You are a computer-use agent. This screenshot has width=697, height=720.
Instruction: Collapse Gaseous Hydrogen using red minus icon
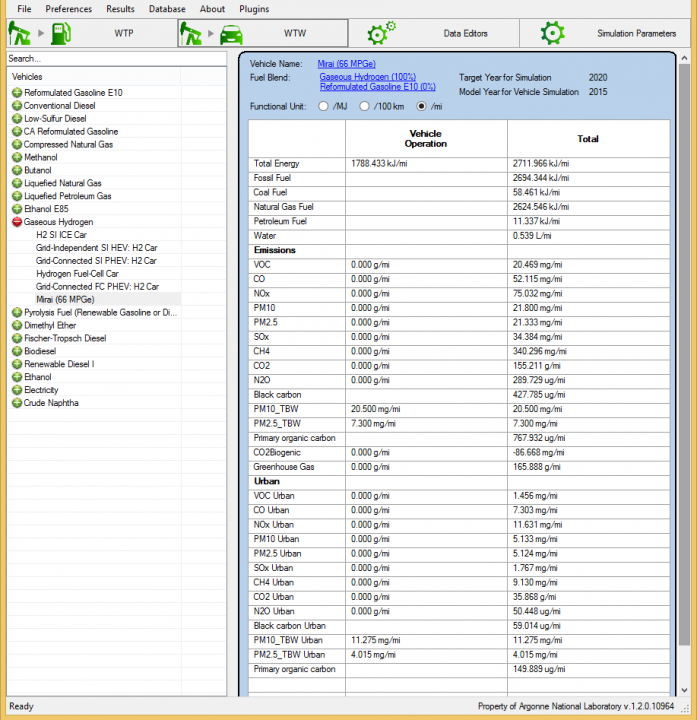pyautogui.click(x=17, y=222)
